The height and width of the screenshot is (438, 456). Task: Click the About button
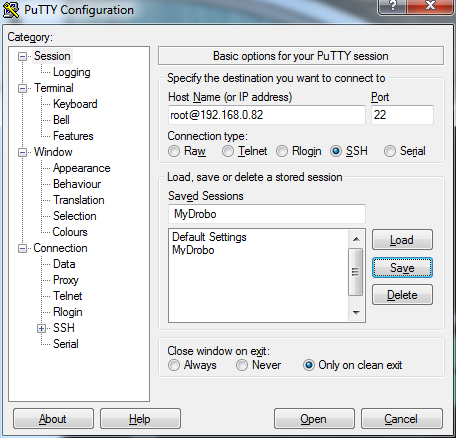coord(53,419)
